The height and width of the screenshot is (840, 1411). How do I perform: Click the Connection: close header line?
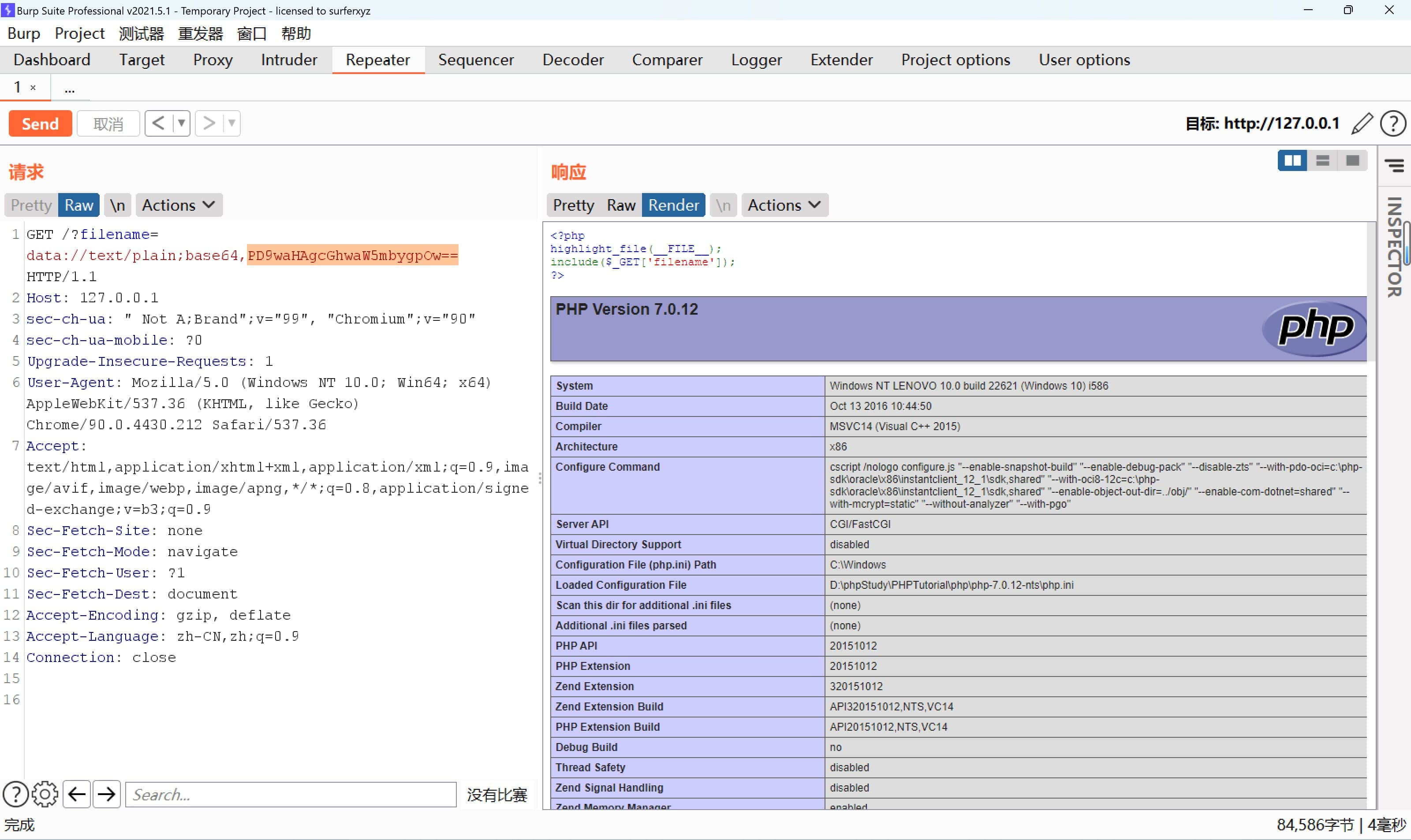(x=101, y=657)
